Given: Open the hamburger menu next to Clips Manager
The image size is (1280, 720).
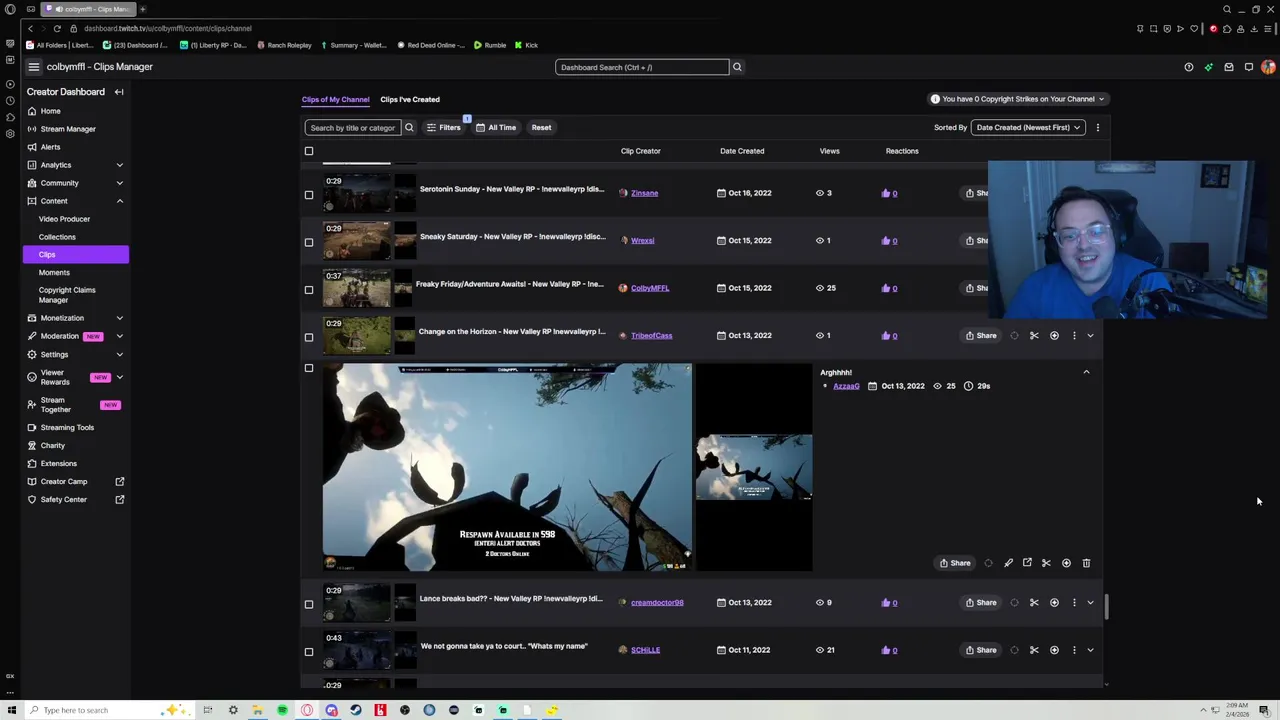Looking at the screenshot, I should click(x=33, y=67).
